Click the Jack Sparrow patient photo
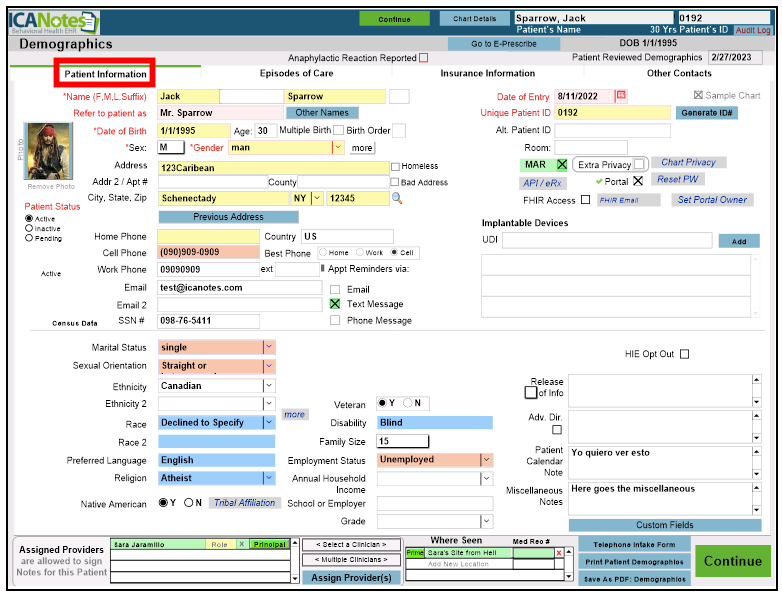The width and height of the screenshot is (782, 594). [x=43, y=151]
